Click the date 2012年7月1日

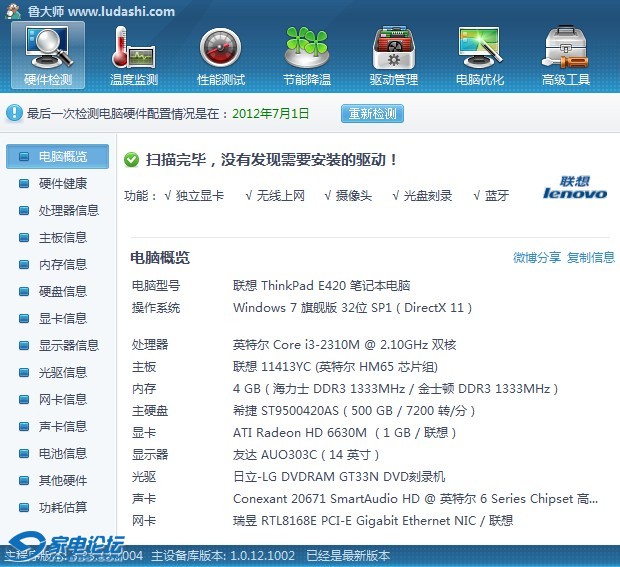pos(270,114)
